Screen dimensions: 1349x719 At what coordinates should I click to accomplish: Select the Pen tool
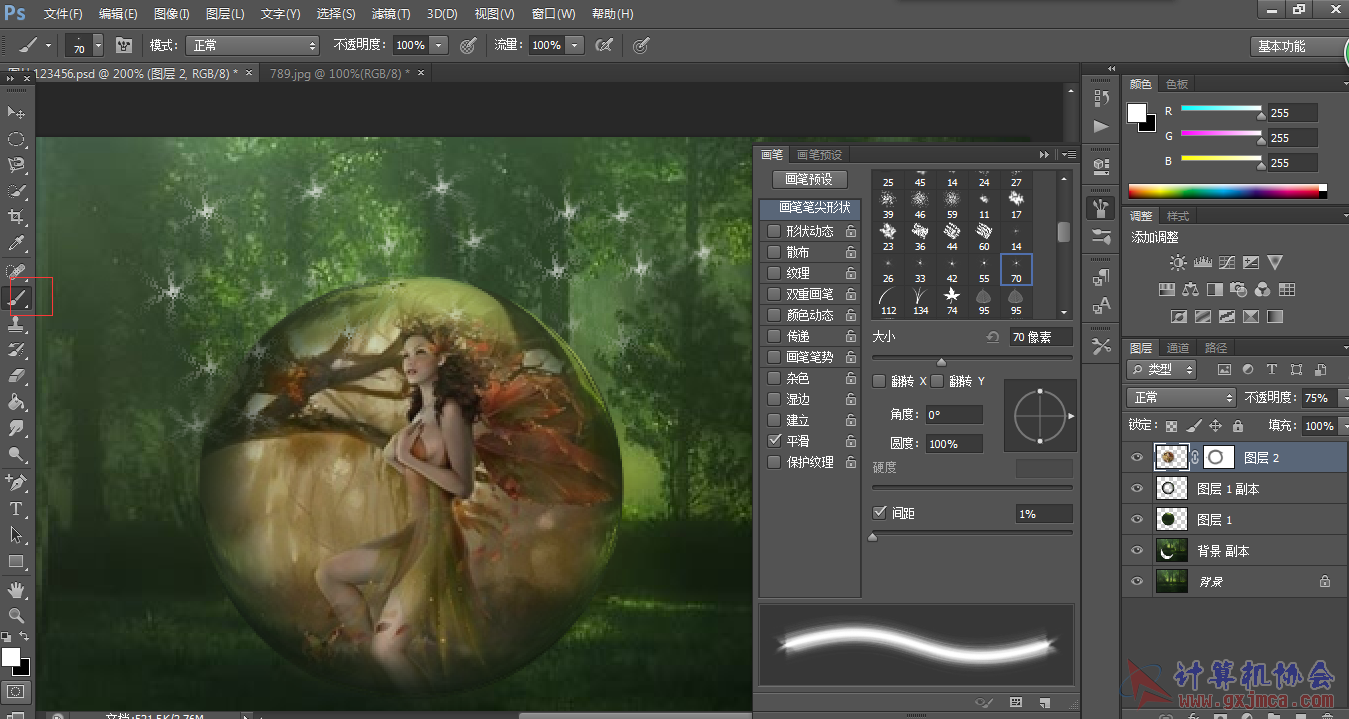coord(17,482)
